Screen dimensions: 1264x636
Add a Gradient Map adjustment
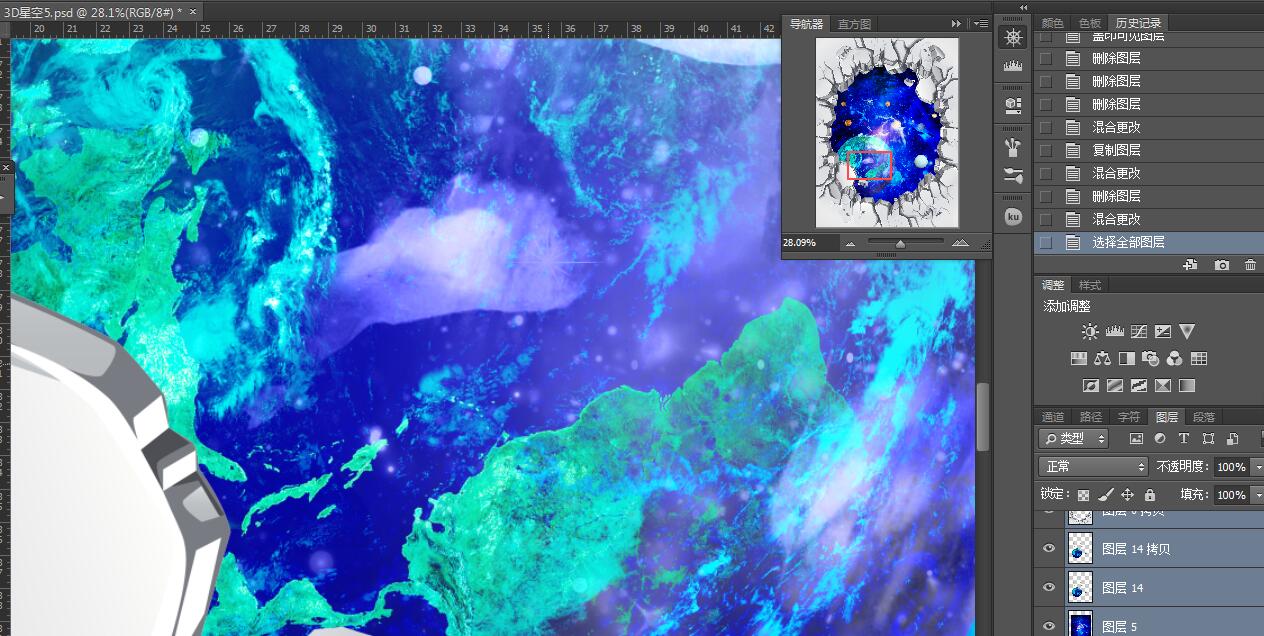point(1187,385)
